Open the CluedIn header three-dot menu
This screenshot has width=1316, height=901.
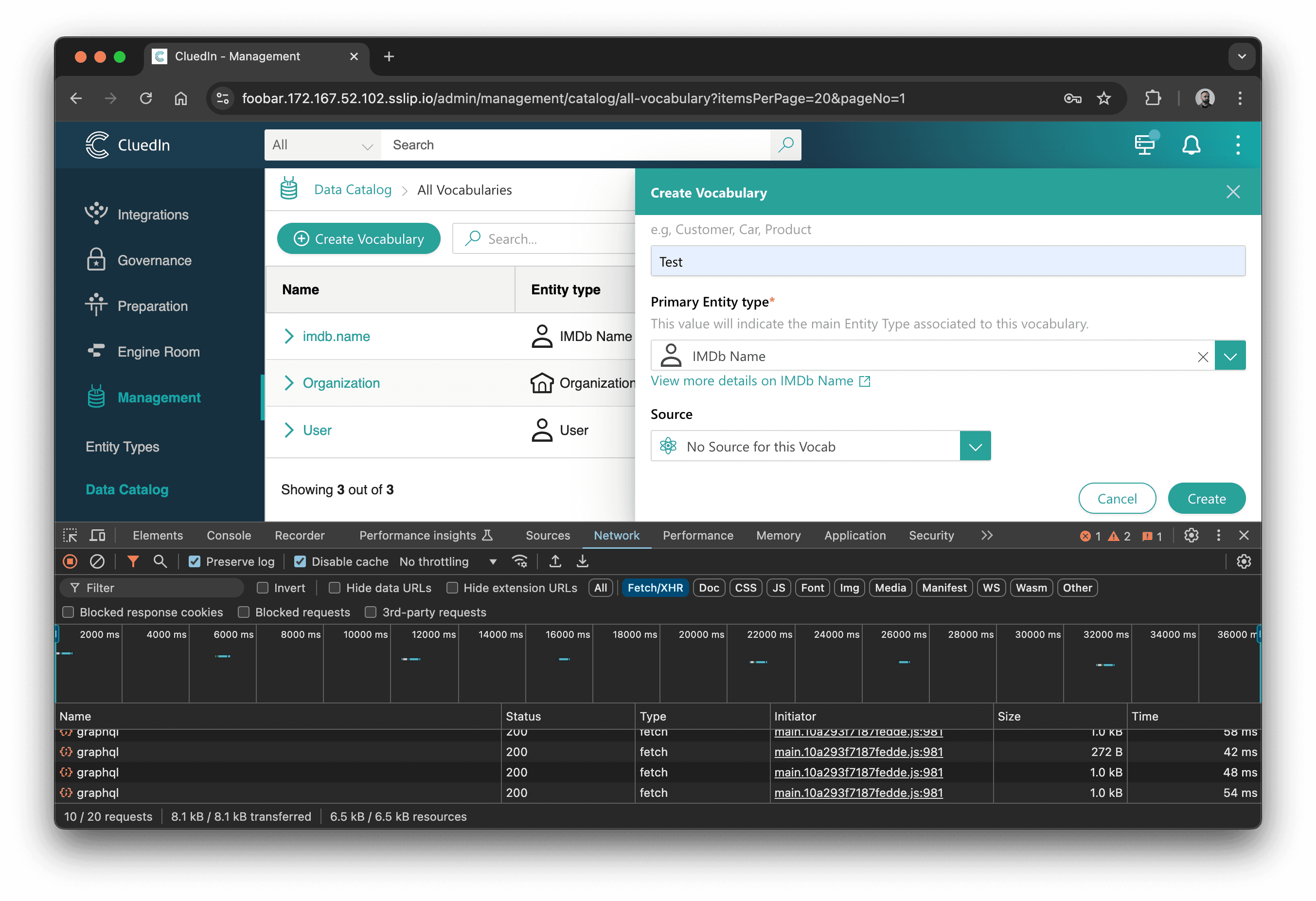pos(1237,145)
